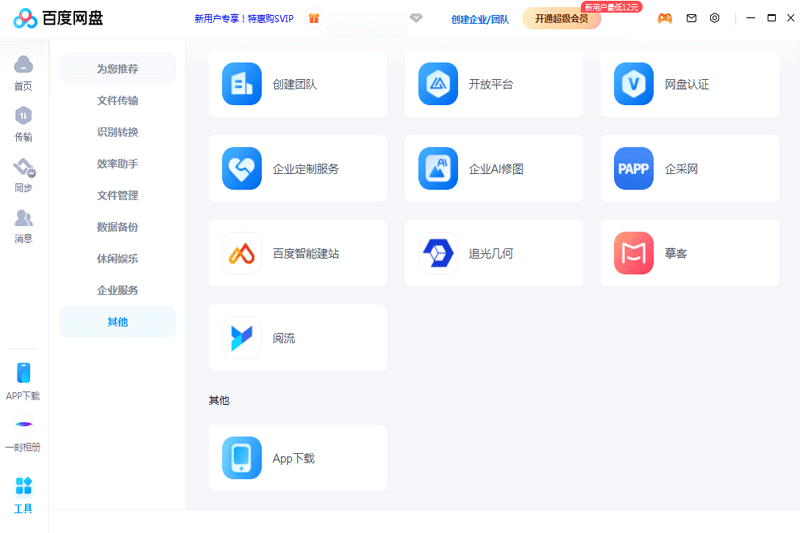Open the 摹客 text label
This screenshot has width=800, height=533.
[676, 253]
